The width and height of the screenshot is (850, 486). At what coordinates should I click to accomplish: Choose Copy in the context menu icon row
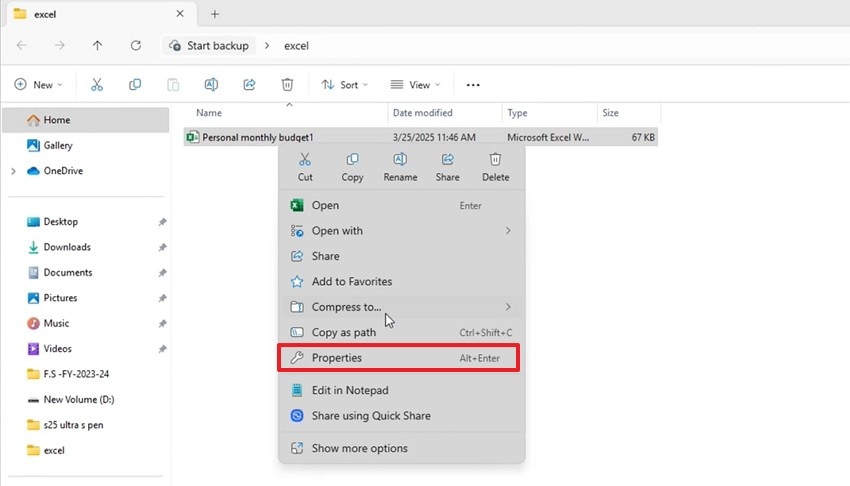click(352, 167)
